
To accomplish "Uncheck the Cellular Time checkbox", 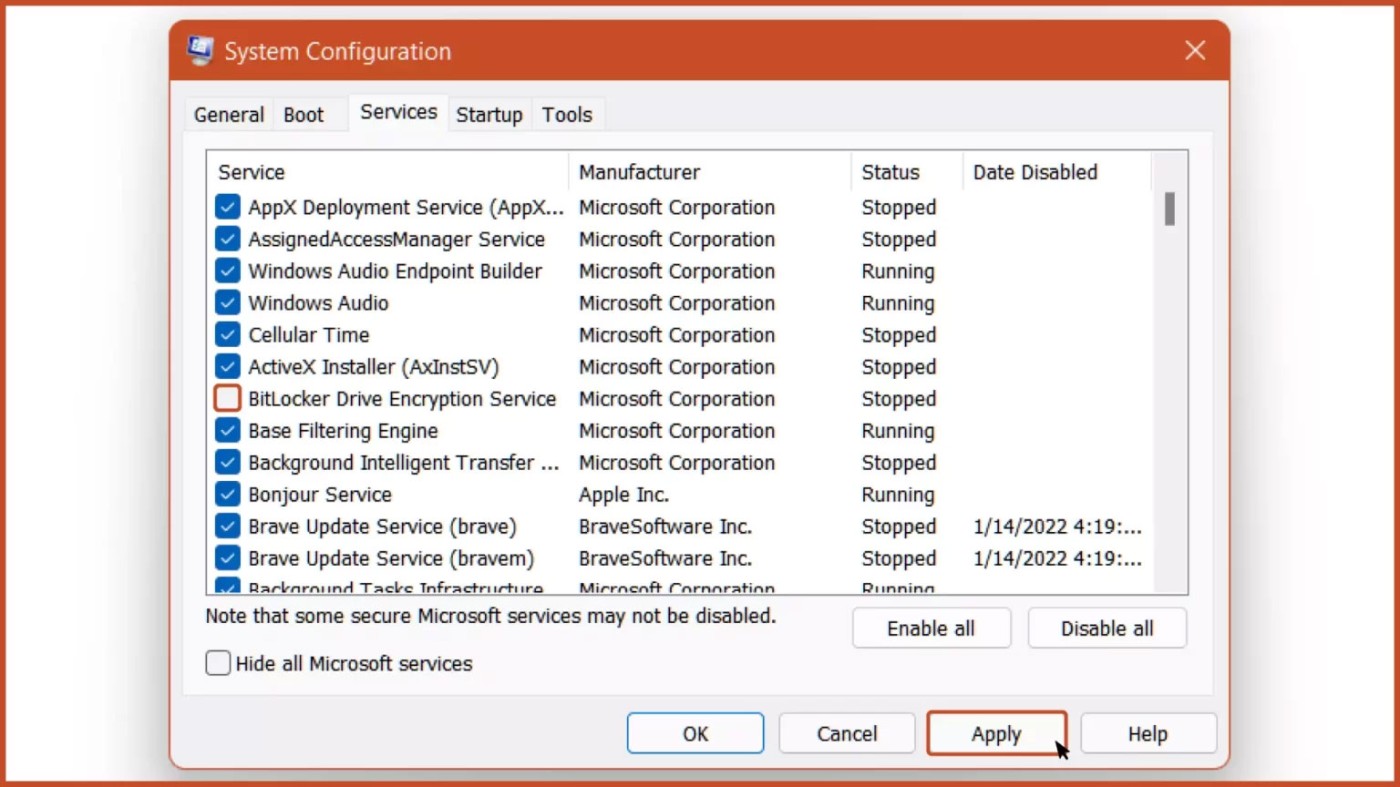I will point(228,335).
